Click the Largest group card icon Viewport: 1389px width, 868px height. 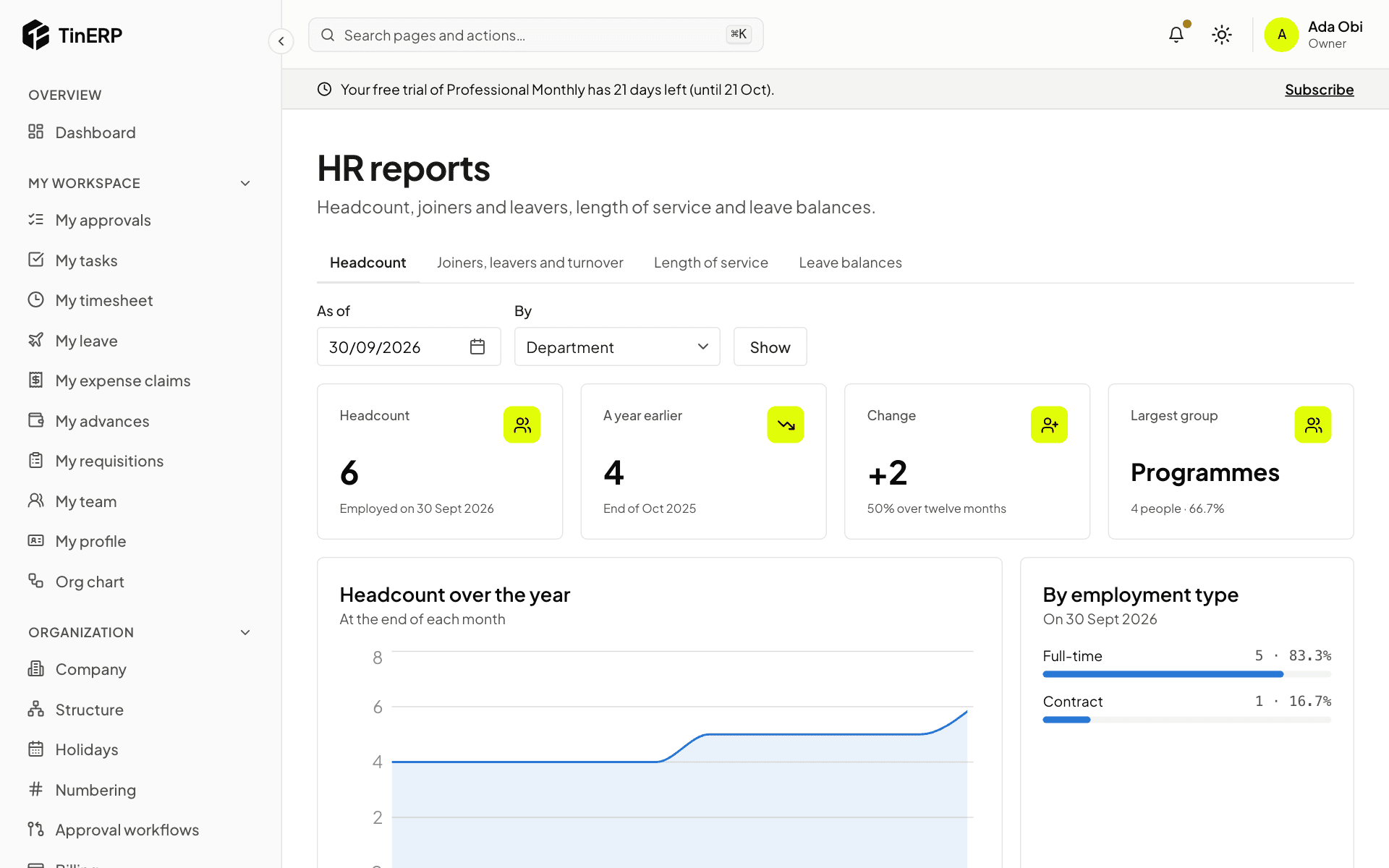1313,425
